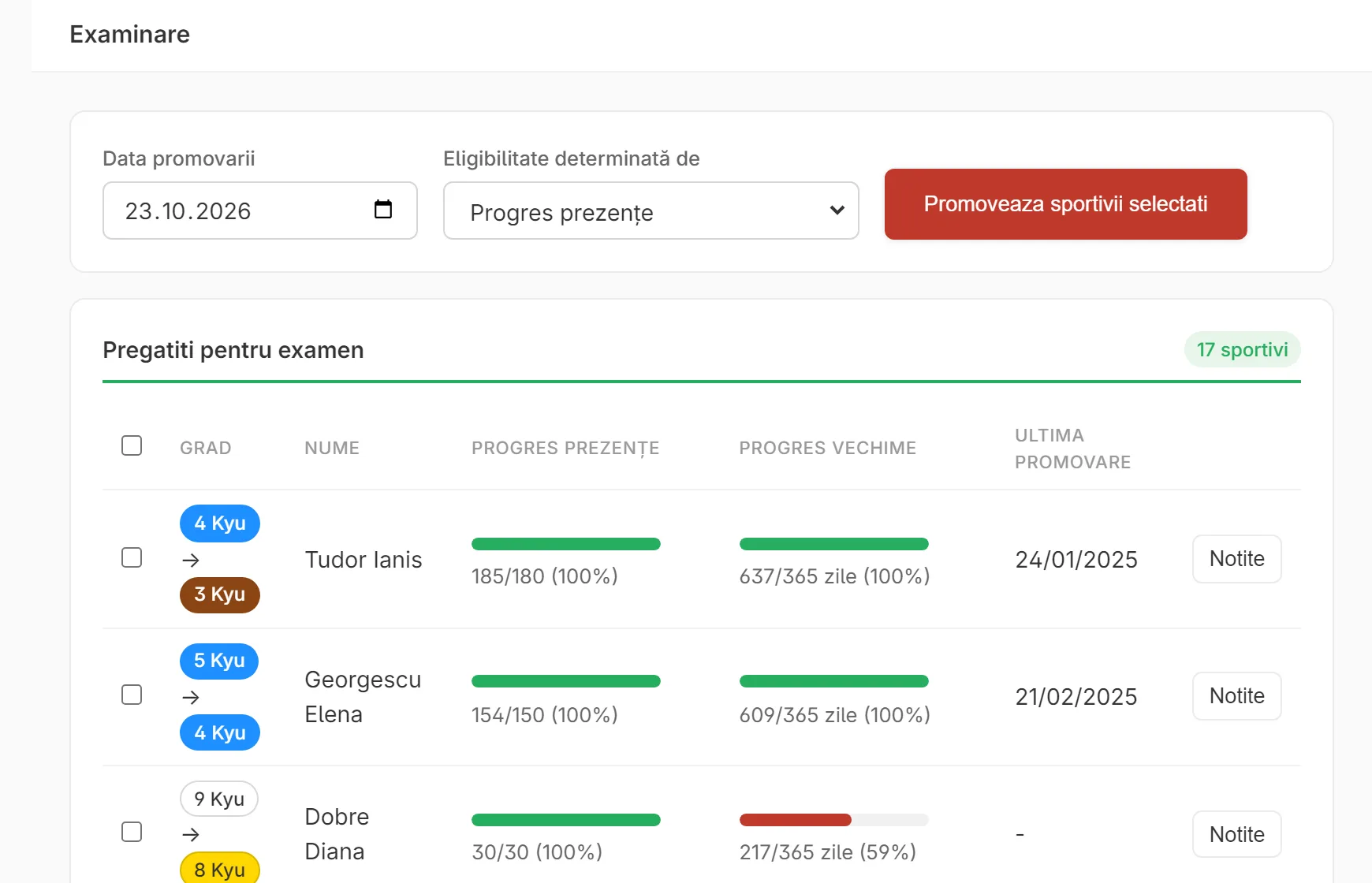Open Notite for Dobre Diana
Image resolution: width=1372 pixels, height=883 pixels.
tap(1236, 834)
